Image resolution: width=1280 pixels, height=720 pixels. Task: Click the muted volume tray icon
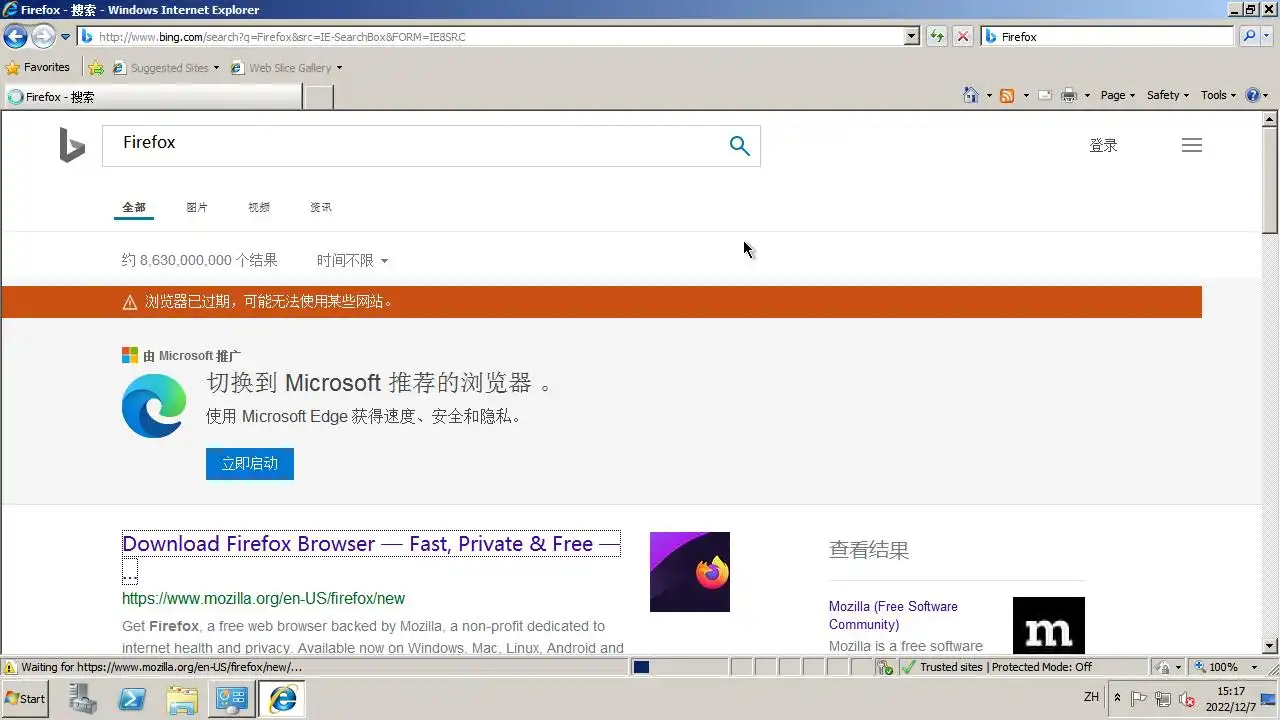tap(1187, 699)
